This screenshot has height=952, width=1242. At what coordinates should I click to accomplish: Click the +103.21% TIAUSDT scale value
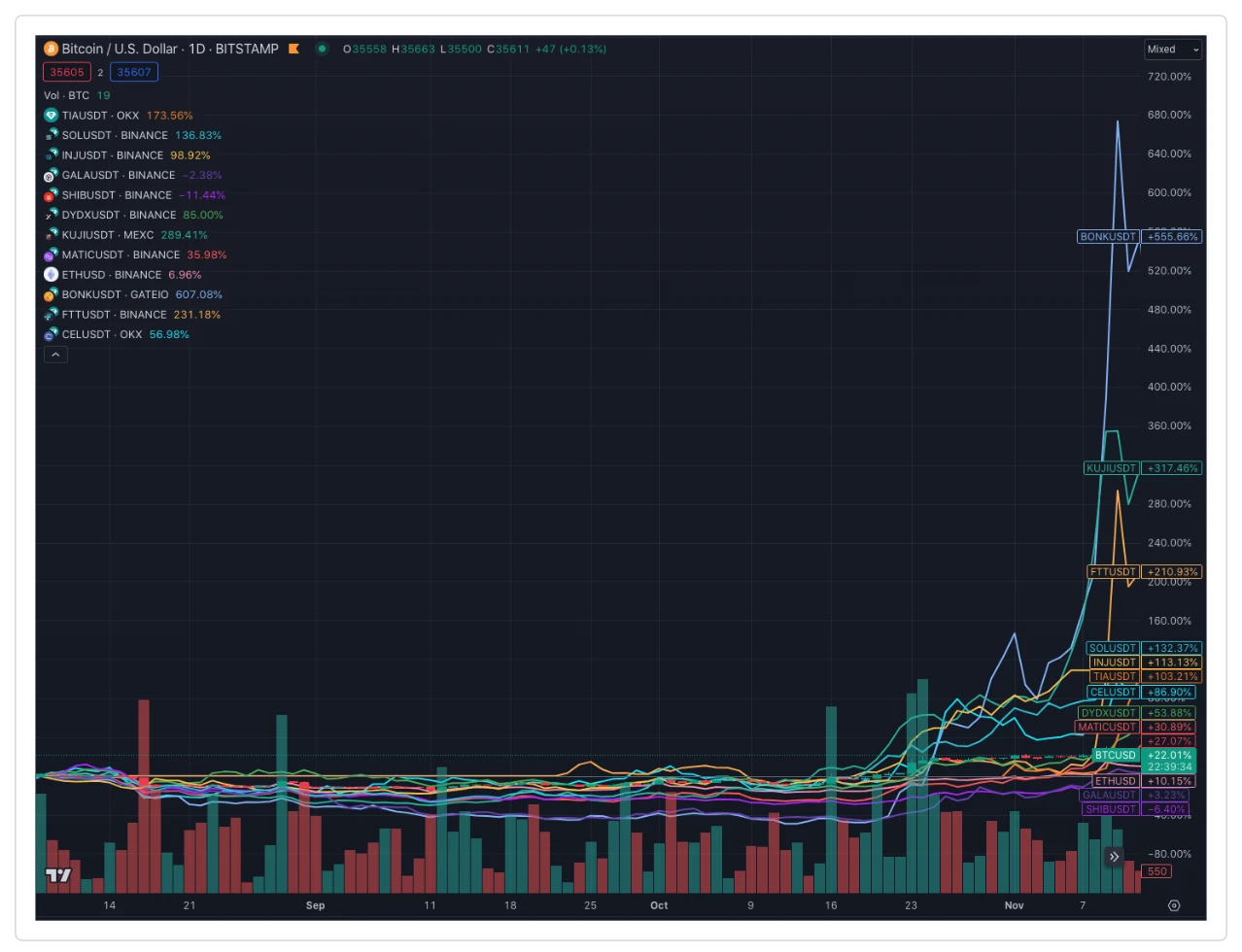1172,676
